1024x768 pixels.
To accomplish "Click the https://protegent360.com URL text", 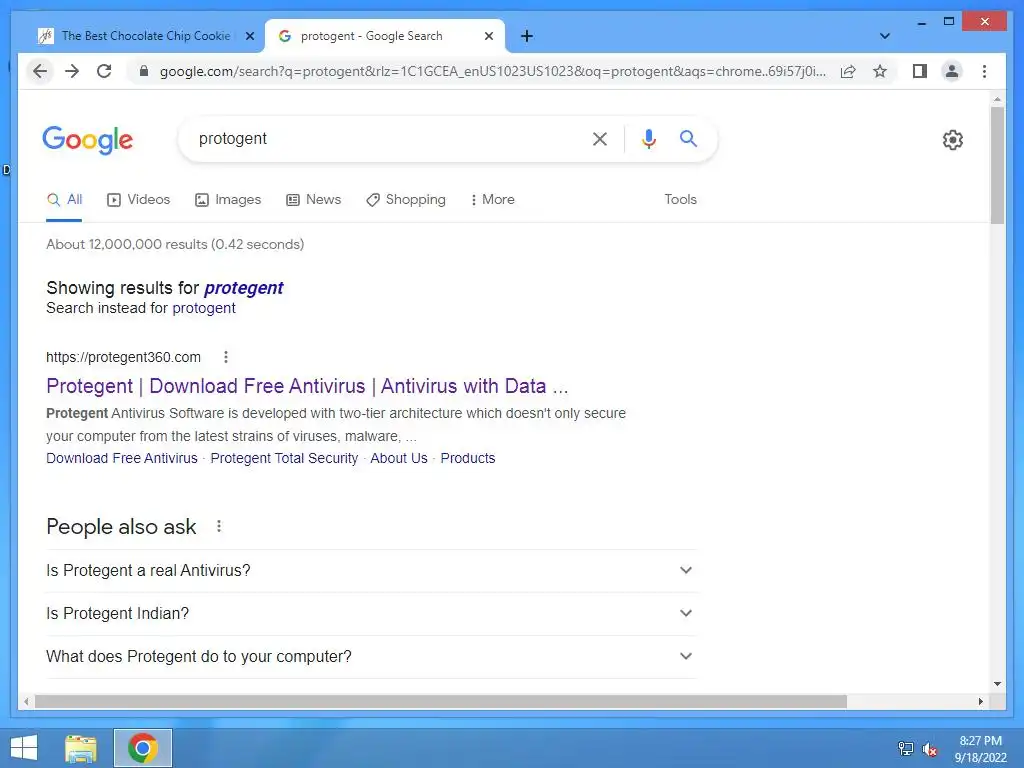I will click(123, 357).
